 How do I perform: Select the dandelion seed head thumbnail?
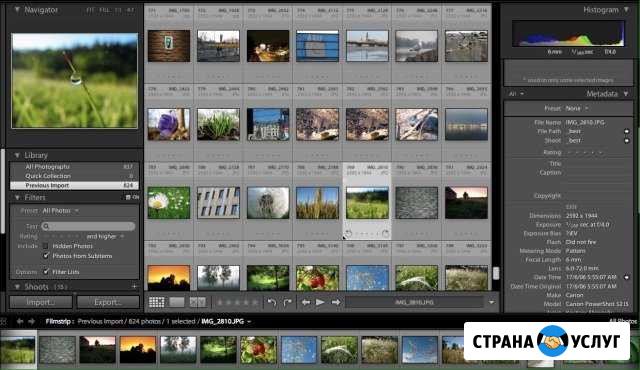pyautogui.click(x=268, y=203)
